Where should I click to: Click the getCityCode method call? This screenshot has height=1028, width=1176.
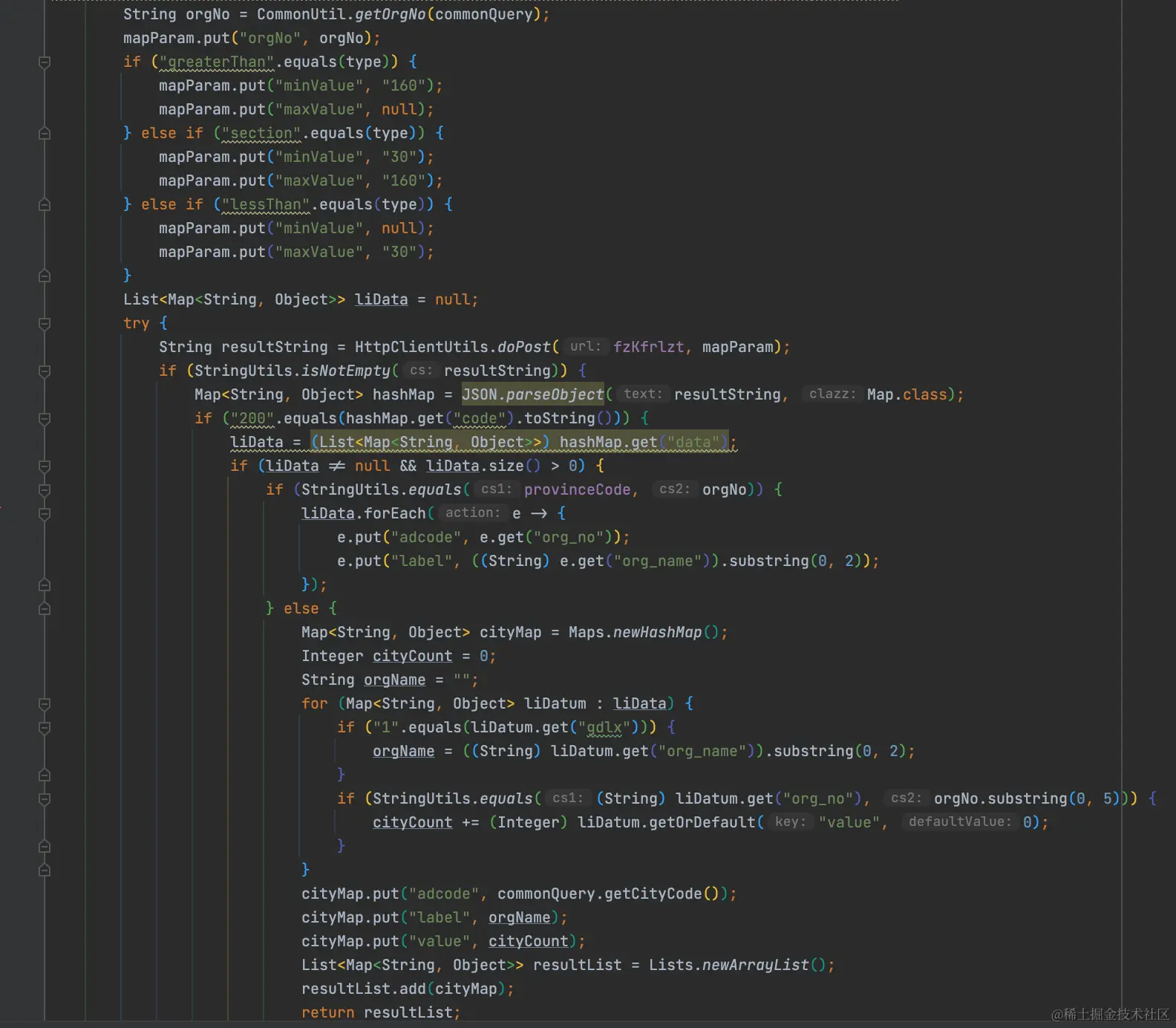pos(653,894)
